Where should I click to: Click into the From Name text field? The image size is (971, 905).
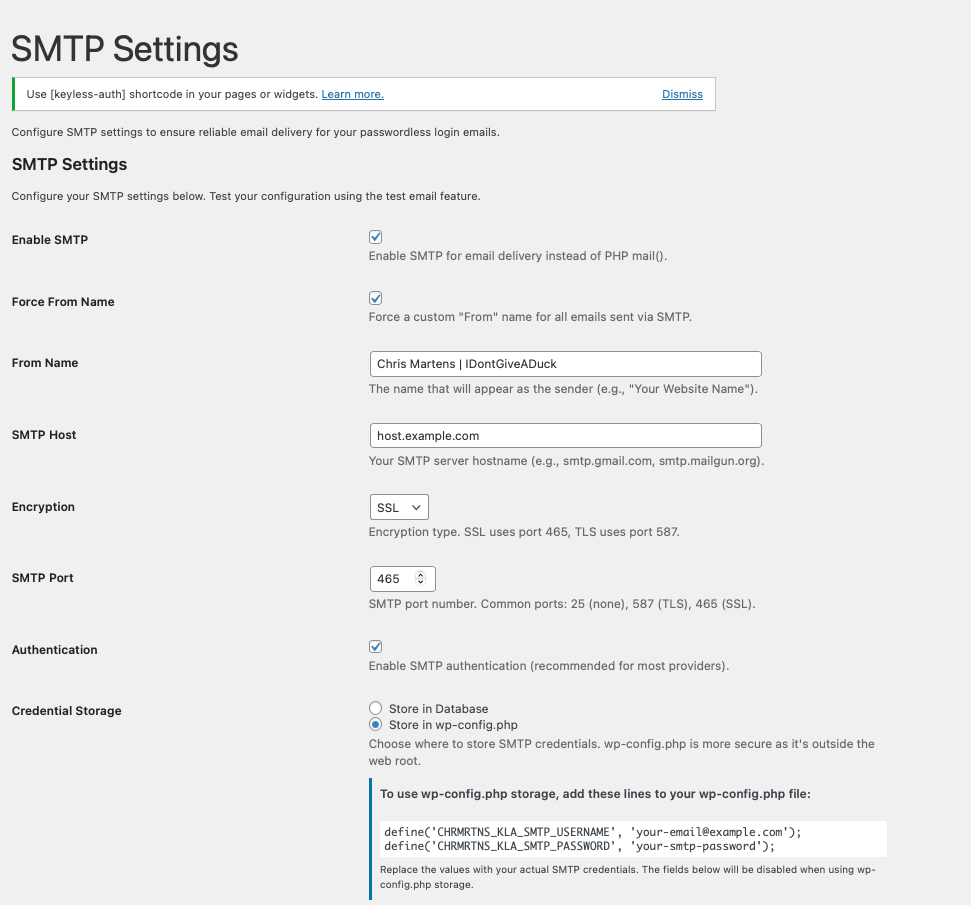click(565, 364)
